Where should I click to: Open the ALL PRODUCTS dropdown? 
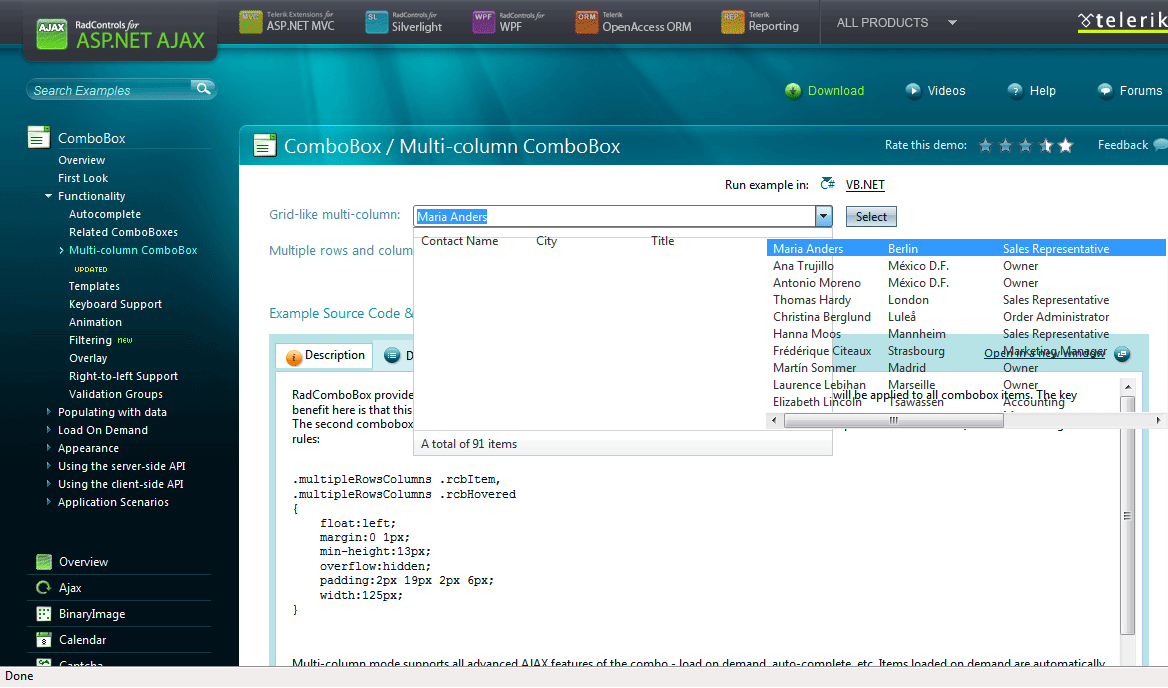point(896,23)
